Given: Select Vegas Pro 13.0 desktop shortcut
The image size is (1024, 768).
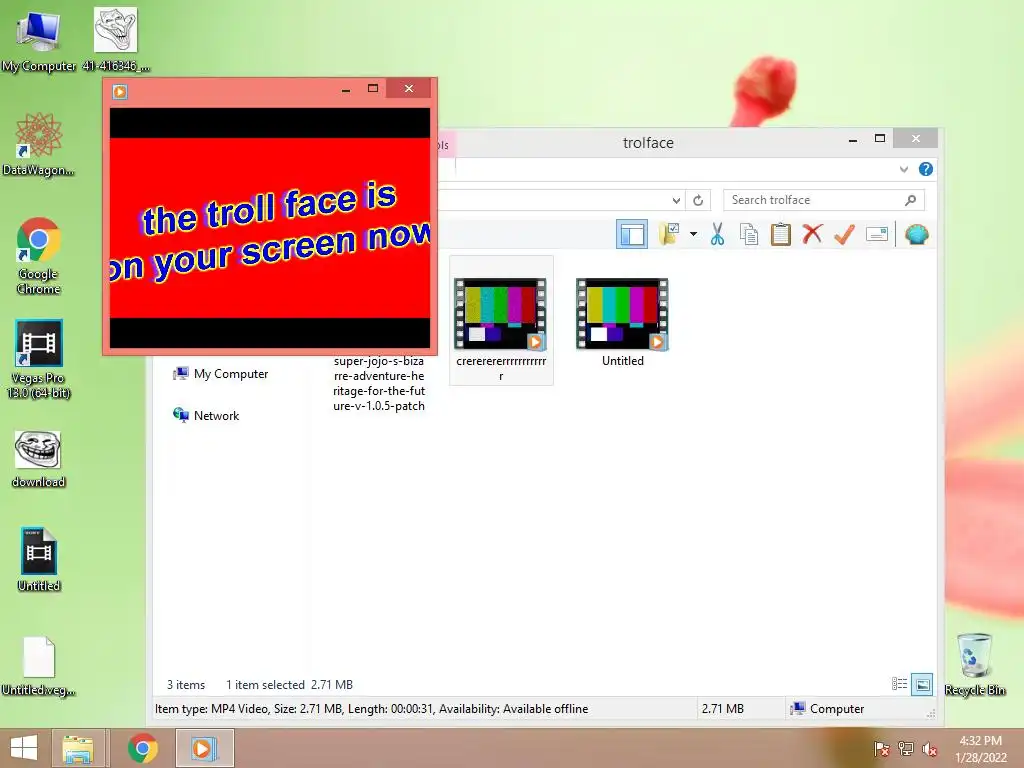Looking at the screenshot, I should (39, 359).
